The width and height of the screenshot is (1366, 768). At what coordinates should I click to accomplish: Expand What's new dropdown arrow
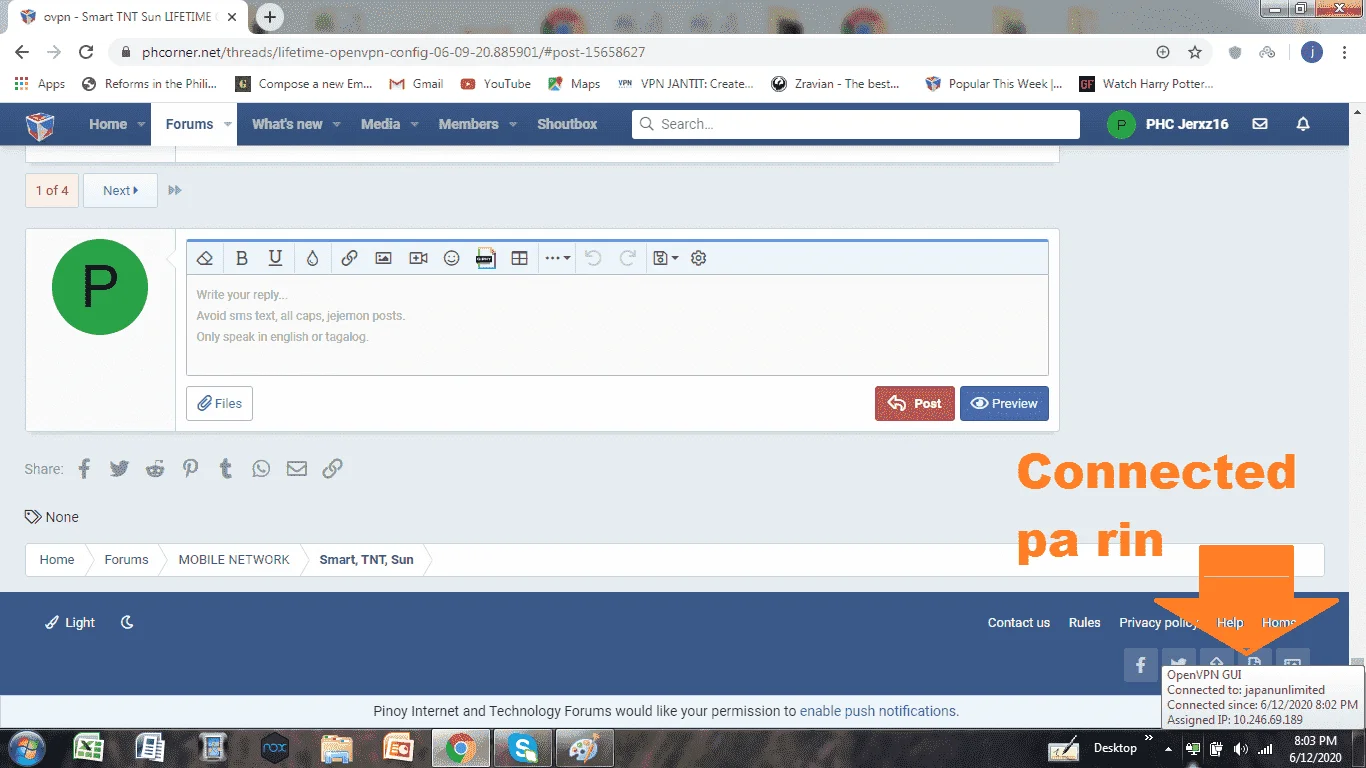(x=336, y=124)
